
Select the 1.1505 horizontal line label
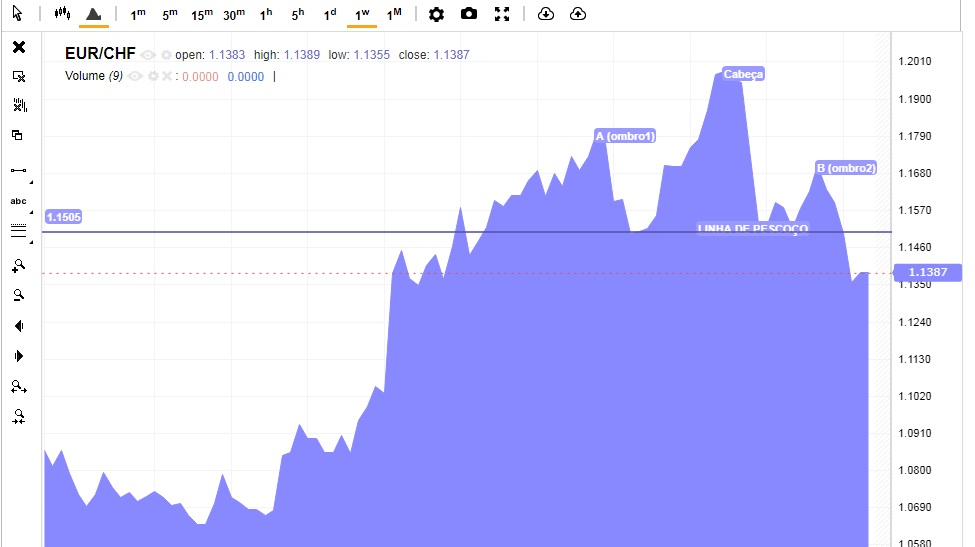[x=64, y=217]
